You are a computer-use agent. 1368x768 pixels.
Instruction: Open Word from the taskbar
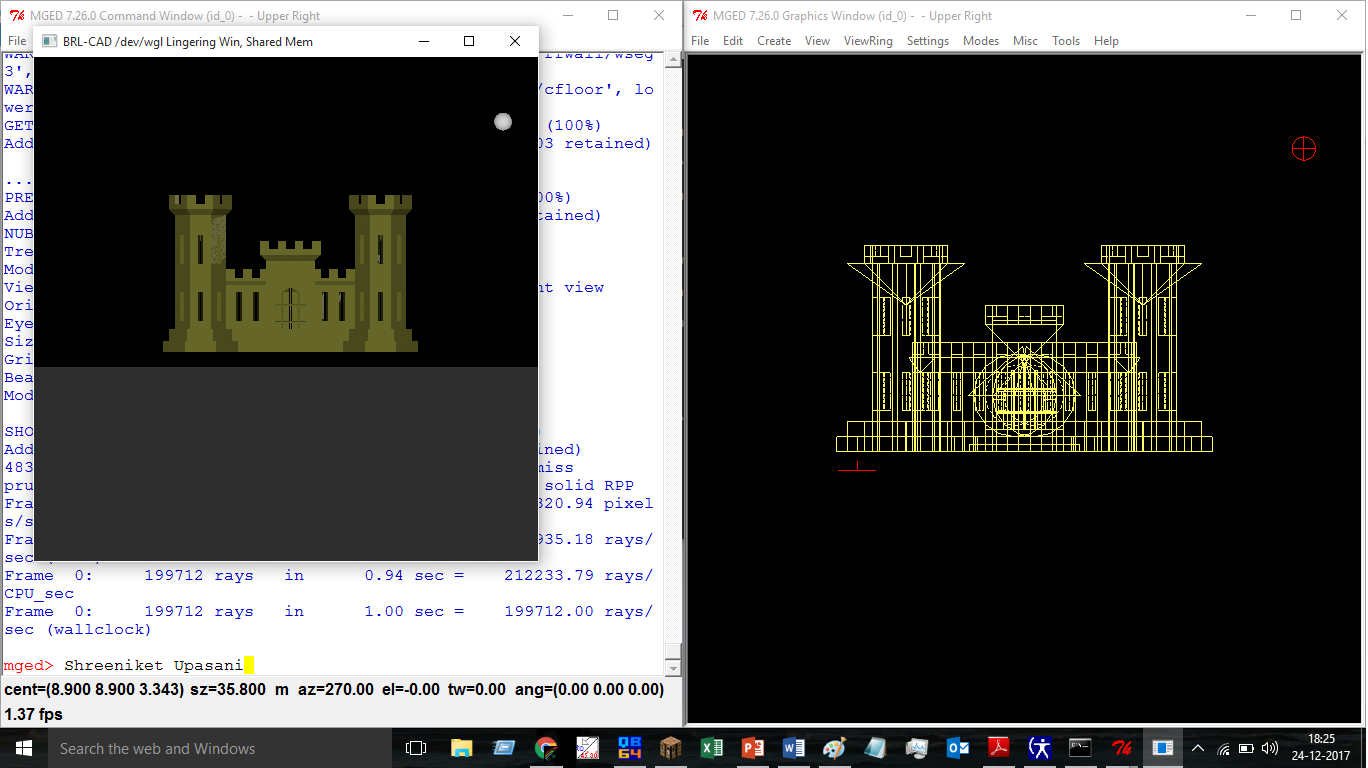795,748
